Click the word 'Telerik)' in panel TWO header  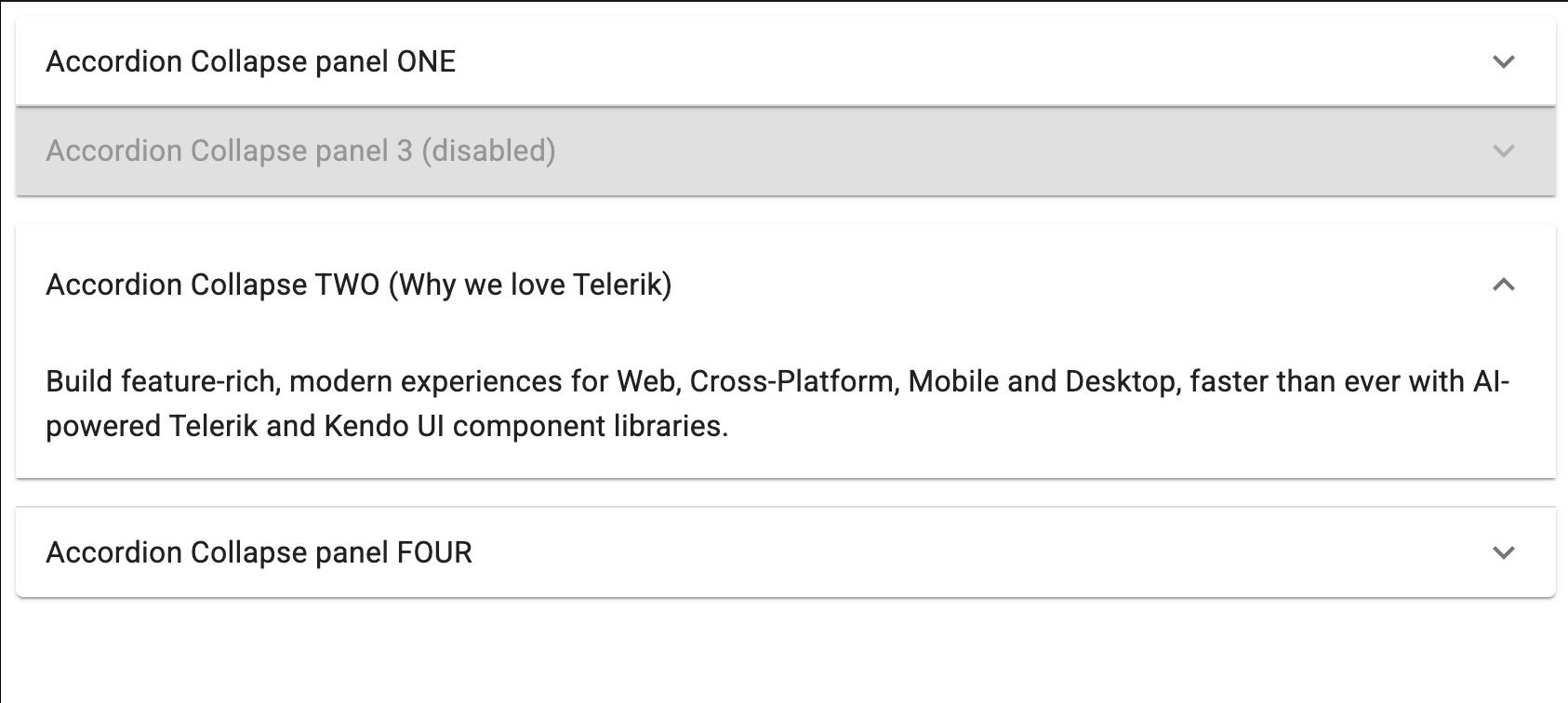tap(621, 285)
